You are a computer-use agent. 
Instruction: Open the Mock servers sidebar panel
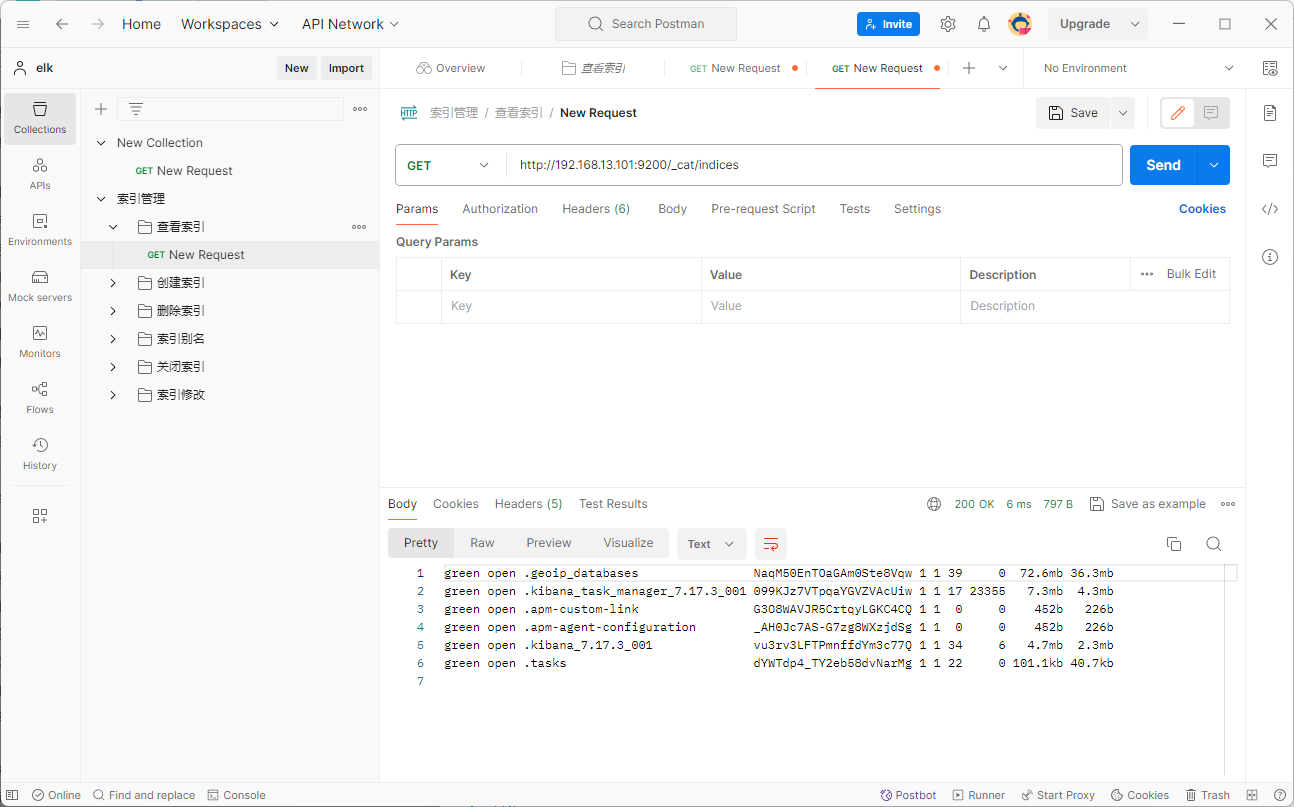pos(40,286)
